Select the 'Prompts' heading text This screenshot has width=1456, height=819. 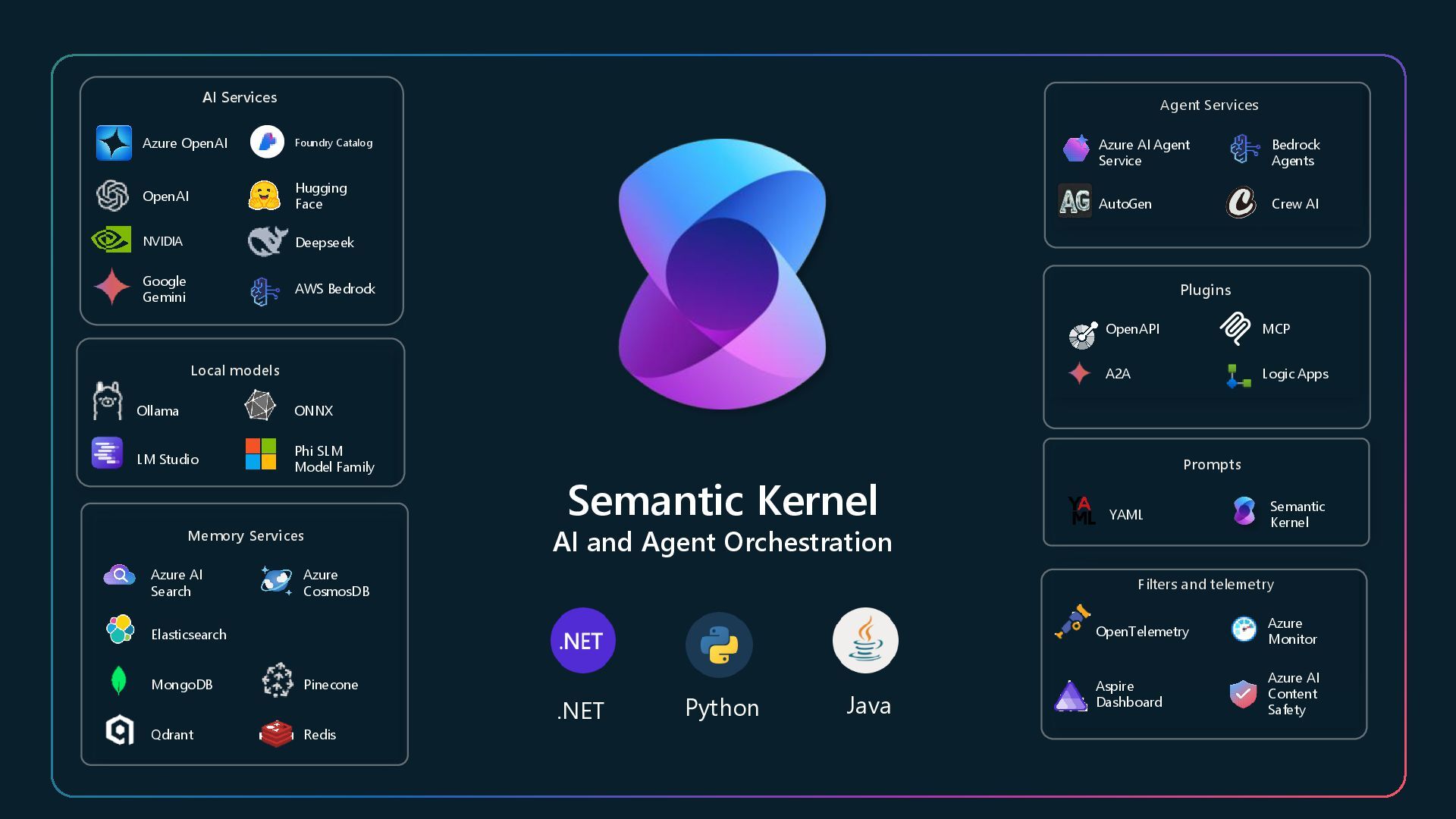point(1212,464)
